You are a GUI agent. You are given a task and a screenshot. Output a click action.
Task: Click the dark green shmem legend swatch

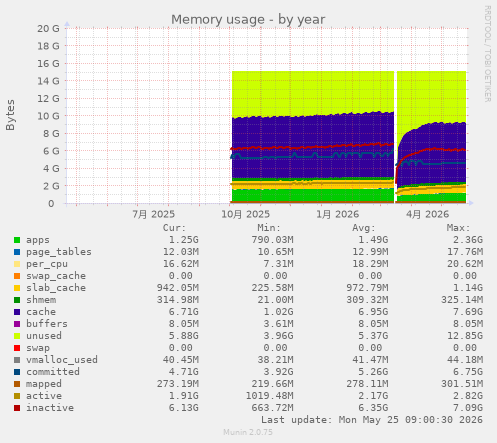(17, 300)
